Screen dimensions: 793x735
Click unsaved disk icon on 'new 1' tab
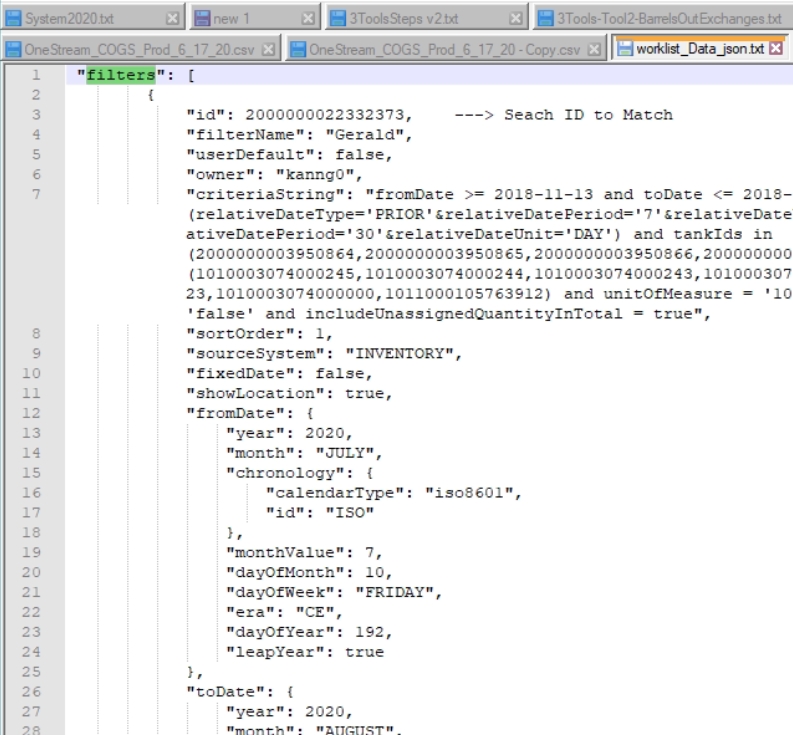tap(202, 19)
